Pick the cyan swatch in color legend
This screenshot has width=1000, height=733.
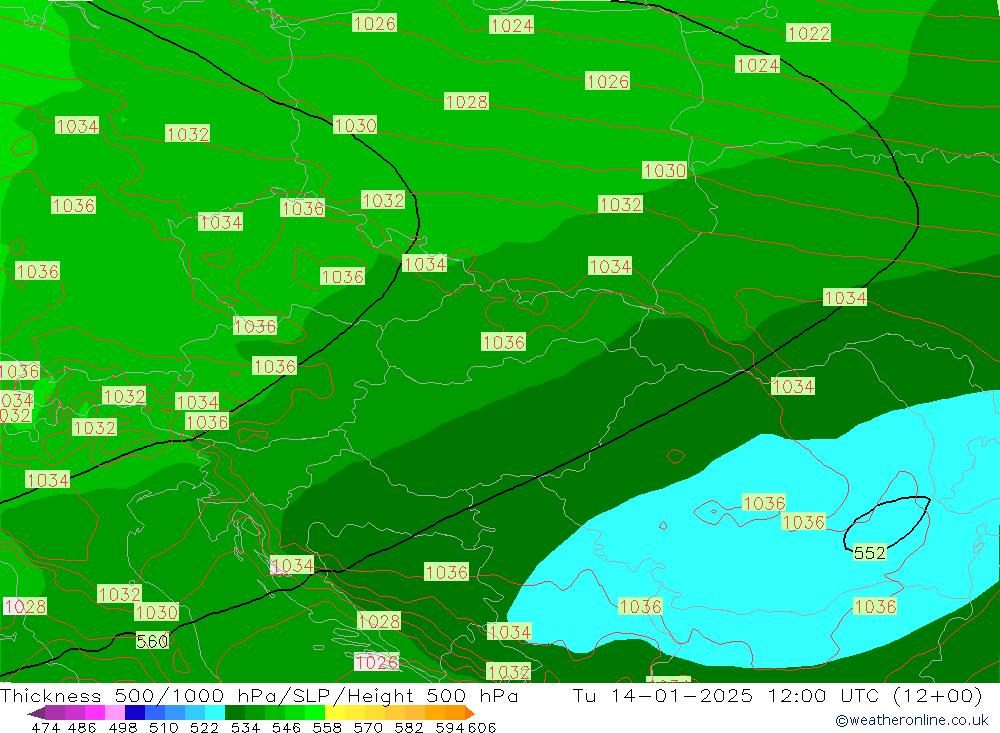tap(215, 713)
